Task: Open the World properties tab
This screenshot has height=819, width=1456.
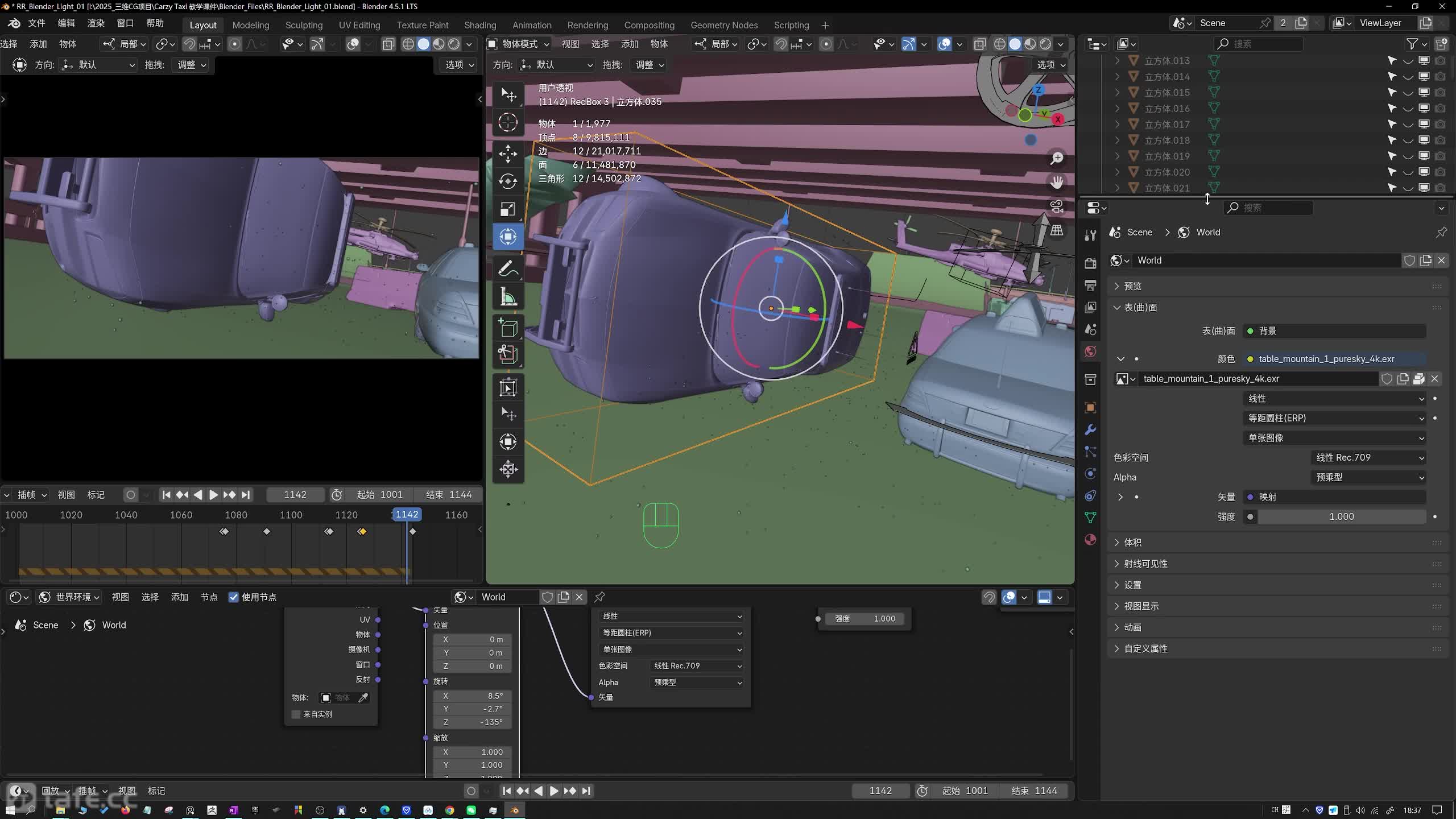Action: [x=1090, y=351]
